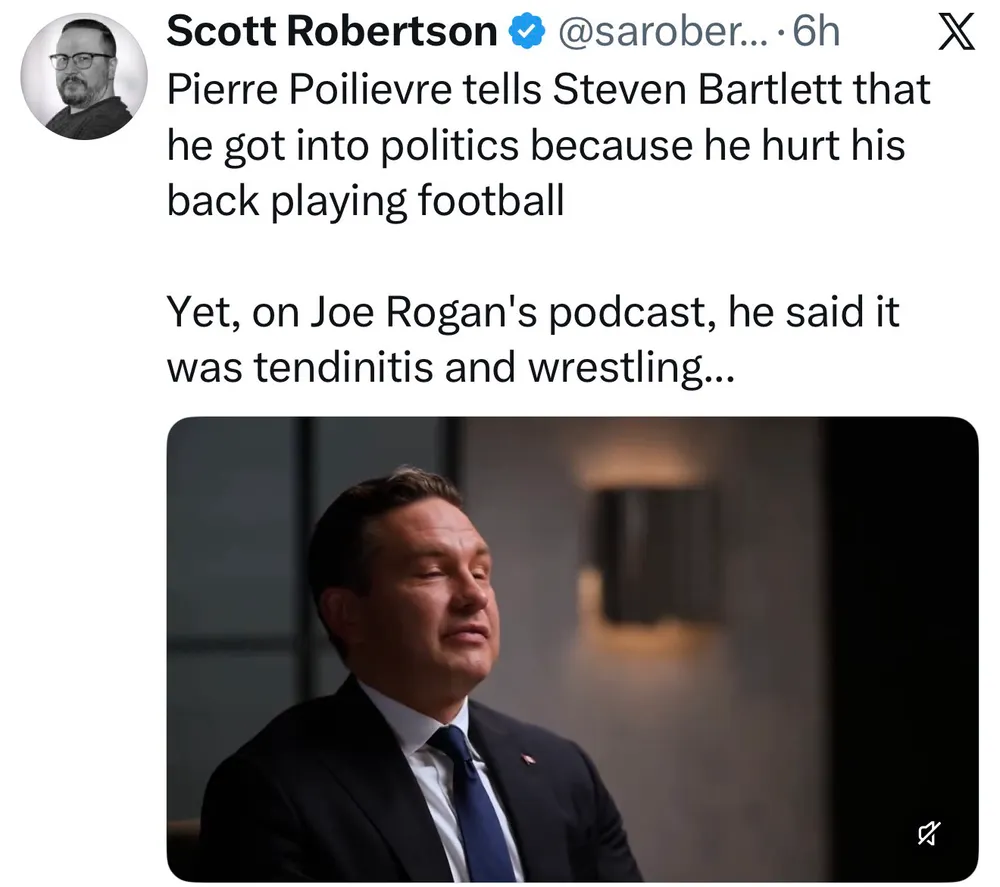
Task: Open Scott Robertson's profile picture
Action: [84, 77]
